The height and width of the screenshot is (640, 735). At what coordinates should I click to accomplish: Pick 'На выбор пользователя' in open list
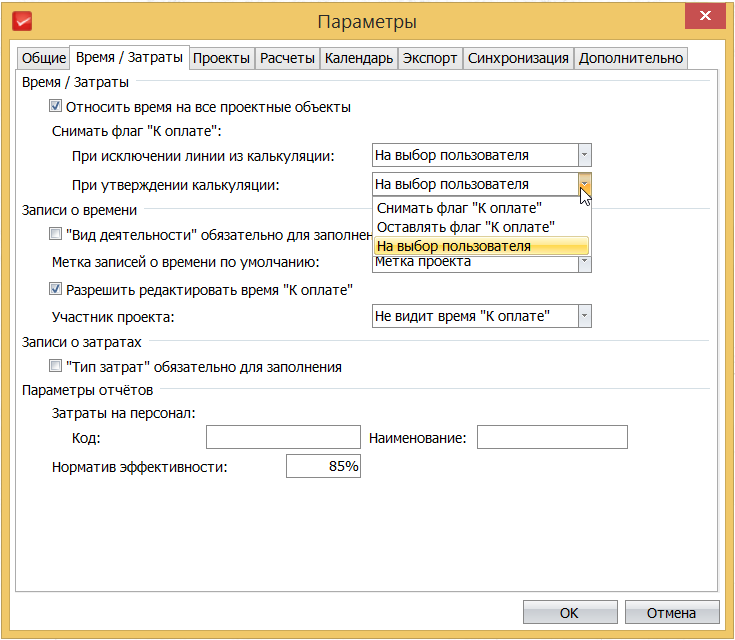453,246
